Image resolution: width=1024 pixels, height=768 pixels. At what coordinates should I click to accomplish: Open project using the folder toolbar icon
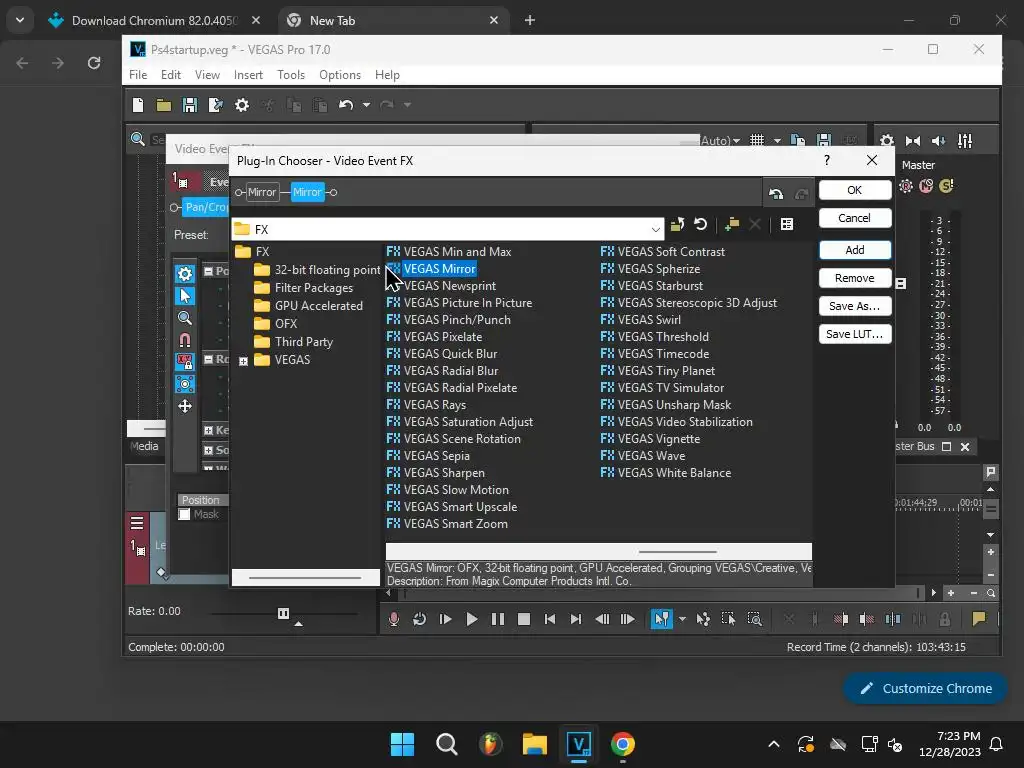point(163,104)
